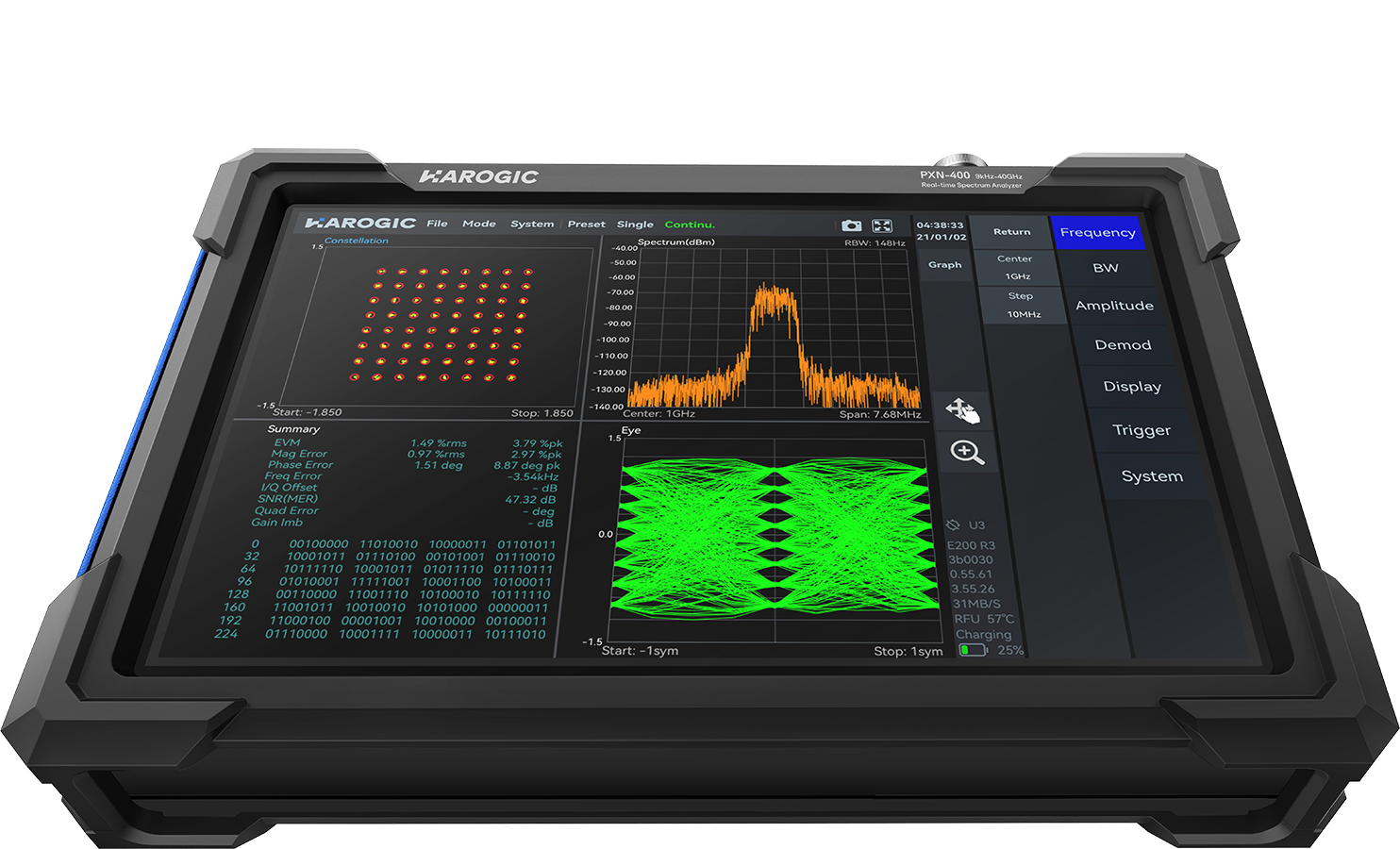This screenshot has width=1400, height=849.
Task: Switch to Single sweep mode
Action: click(x=635, y=225)
